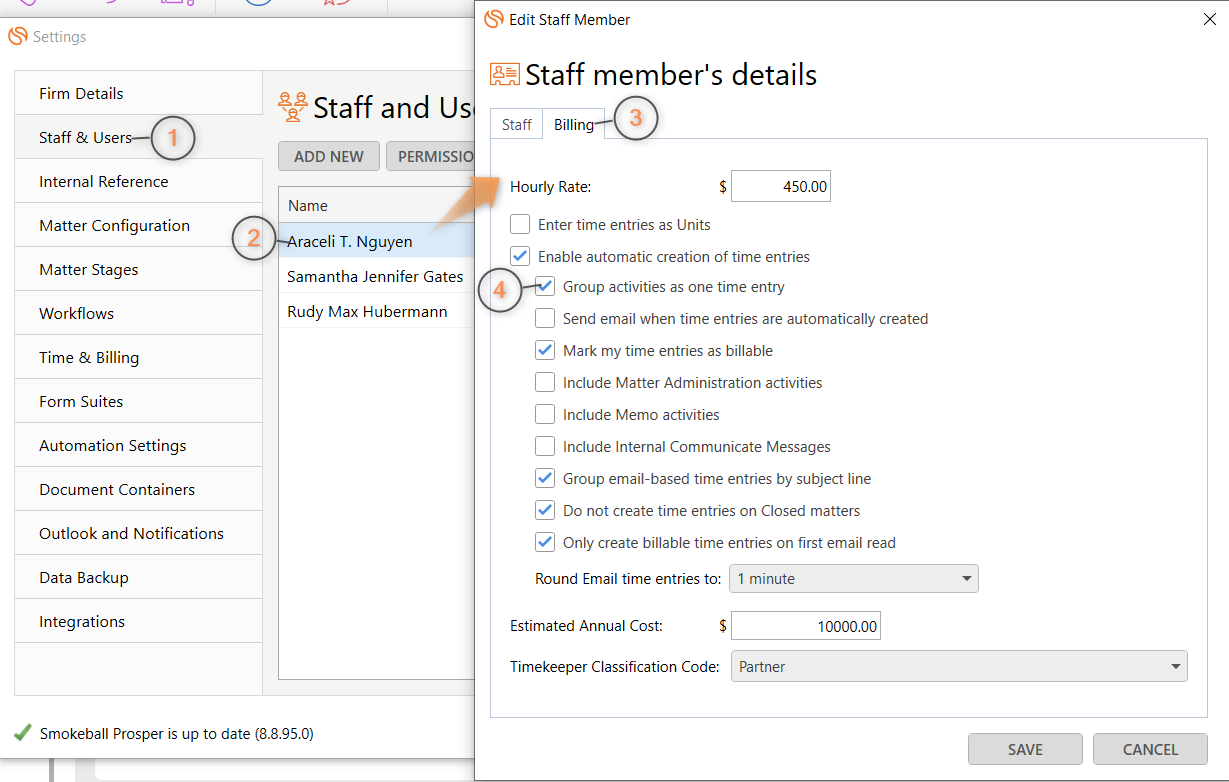The image size is (1229, 782).
Task: Open Firm Details settings section
Action: point(138,94)
